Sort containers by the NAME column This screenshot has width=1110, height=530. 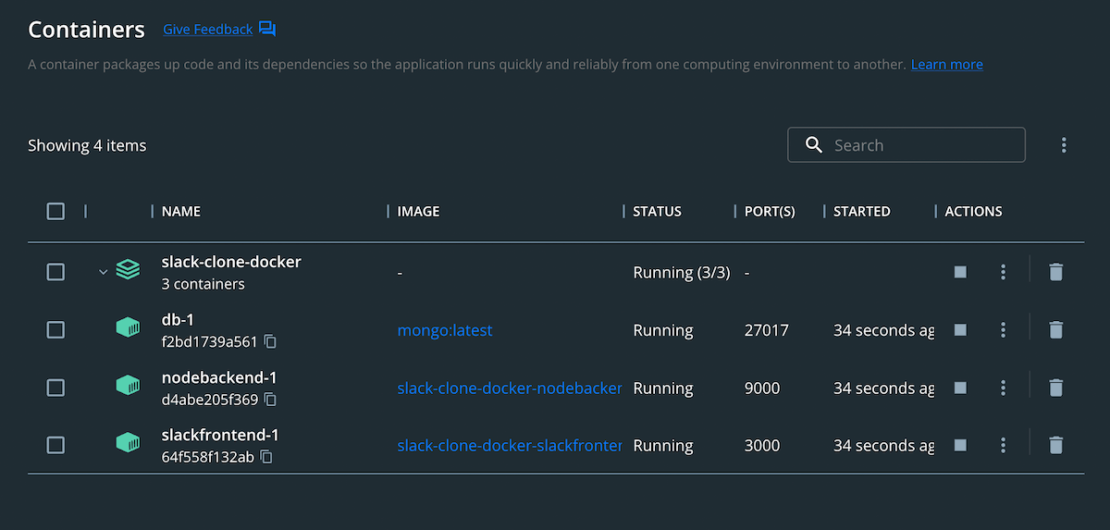click(181, 211)
